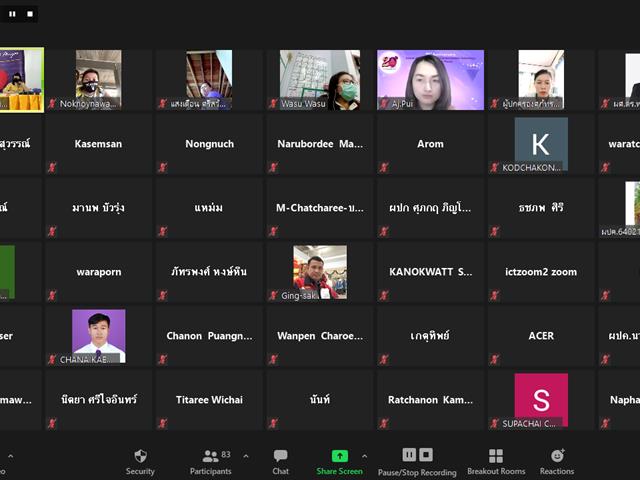
Task: Click the muted mic icon on Nongnuch tile
Action: (x=162, y=167)
